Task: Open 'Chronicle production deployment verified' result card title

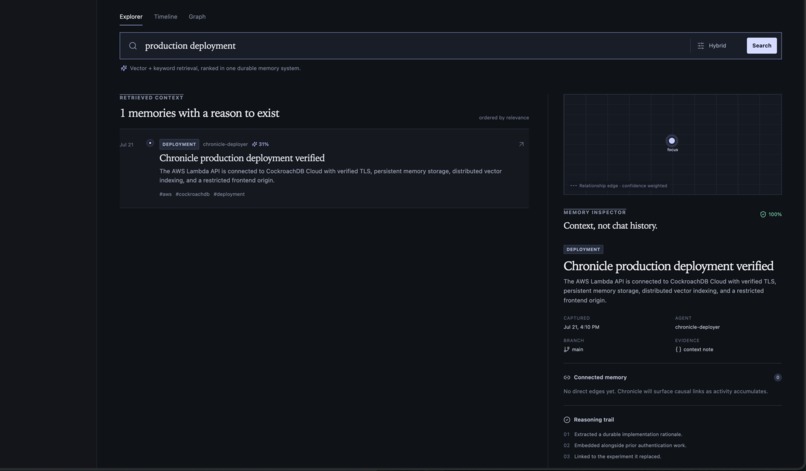Action: [242, 158]
